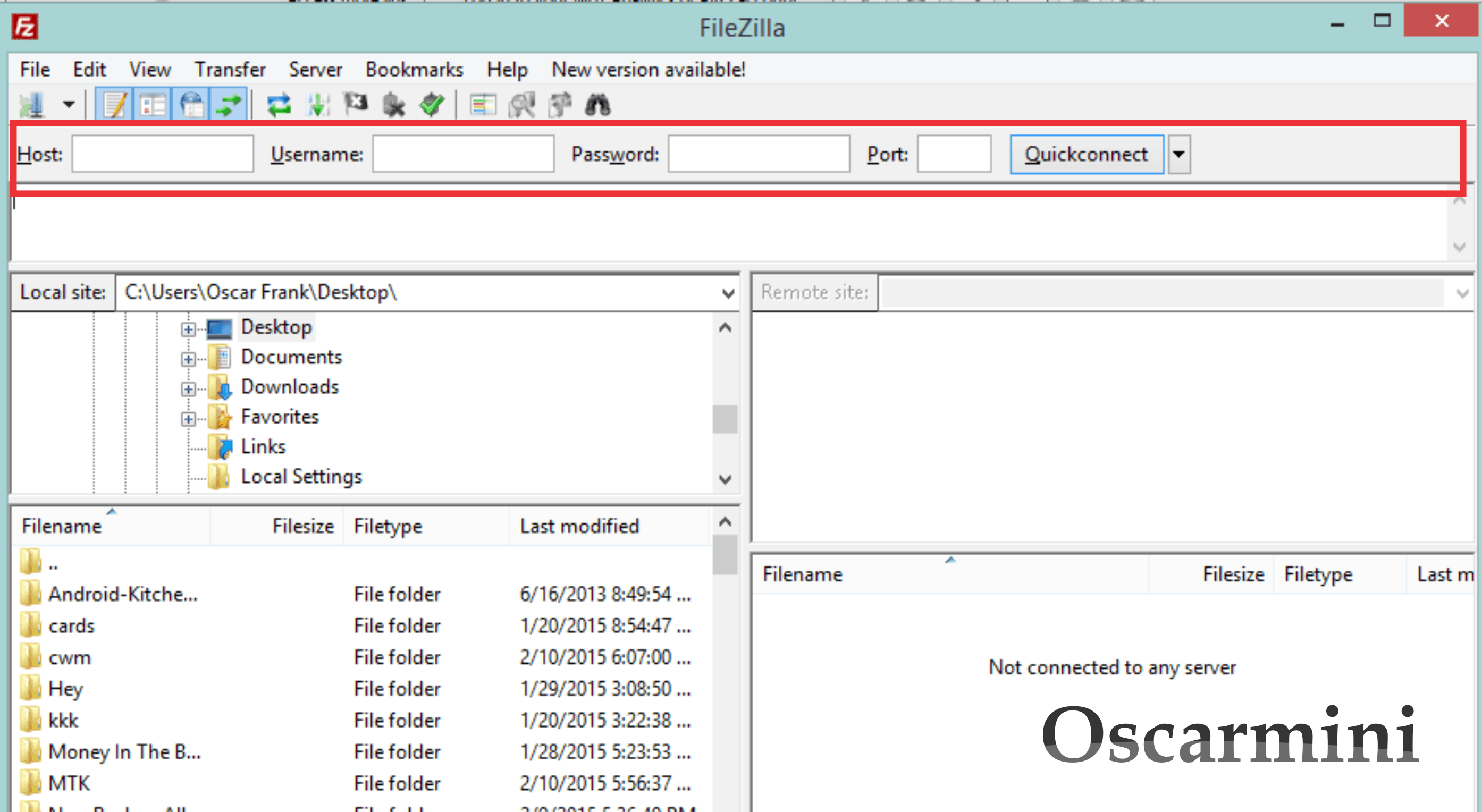This screenshot has height=812, width=1482.
Task: Click New version available! link
Action: [648, 70]
